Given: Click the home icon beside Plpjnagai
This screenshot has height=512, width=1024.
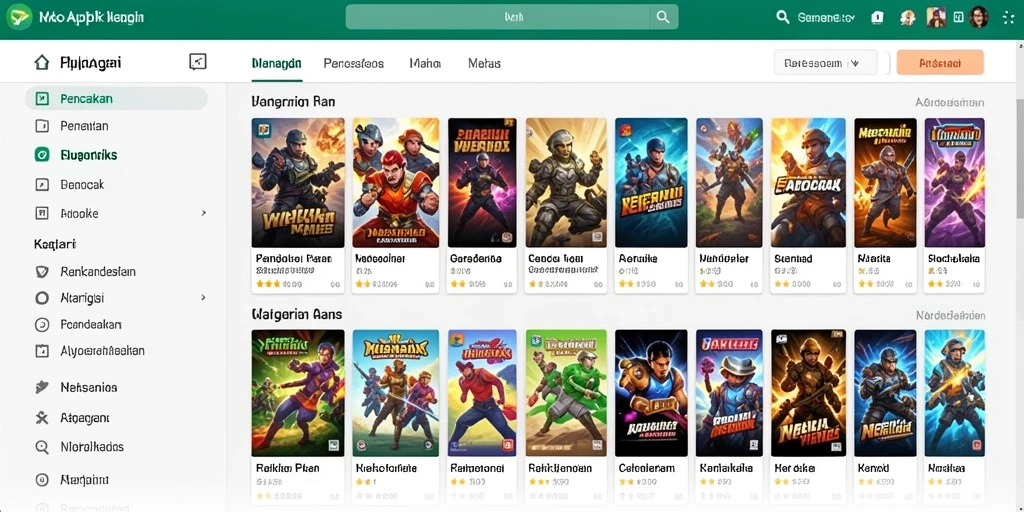Looking at the screenshot, I should point(42,63).
